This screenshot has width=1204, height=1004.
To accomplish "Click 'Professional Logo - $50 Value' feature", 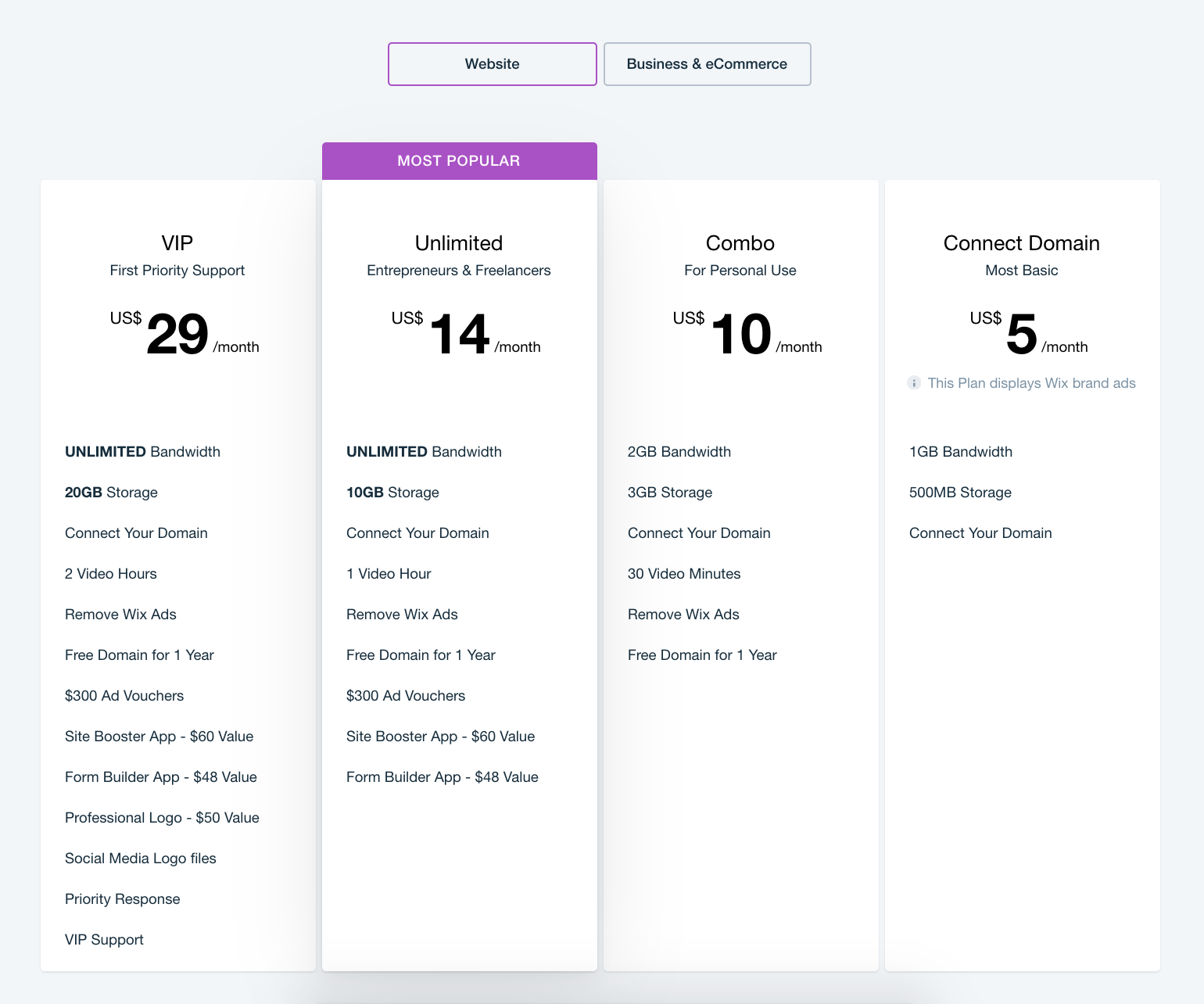I will click(x=162, y=818).
